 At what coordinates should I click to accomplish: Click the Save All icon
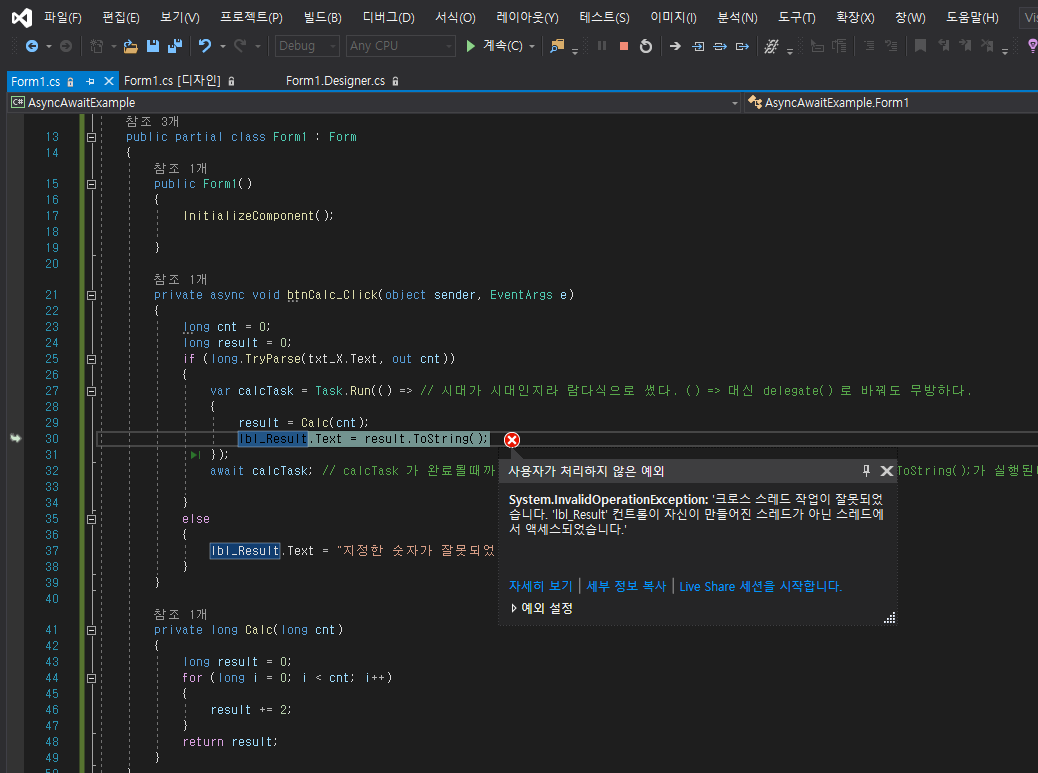(175, 46)
